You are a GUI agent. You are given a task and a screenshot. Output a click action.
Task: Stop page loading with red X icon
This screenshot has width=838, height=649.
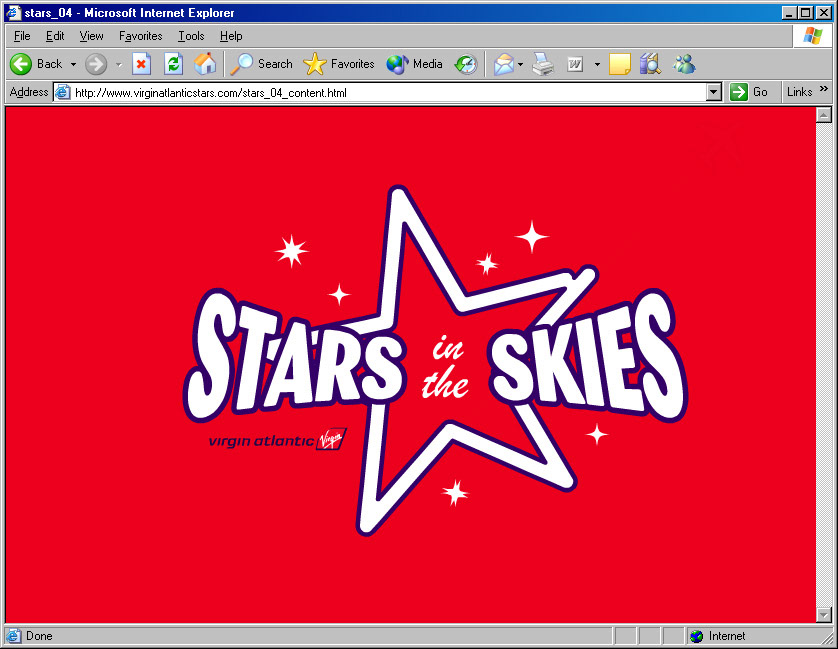pyautogui.click(x=141, y=64)
